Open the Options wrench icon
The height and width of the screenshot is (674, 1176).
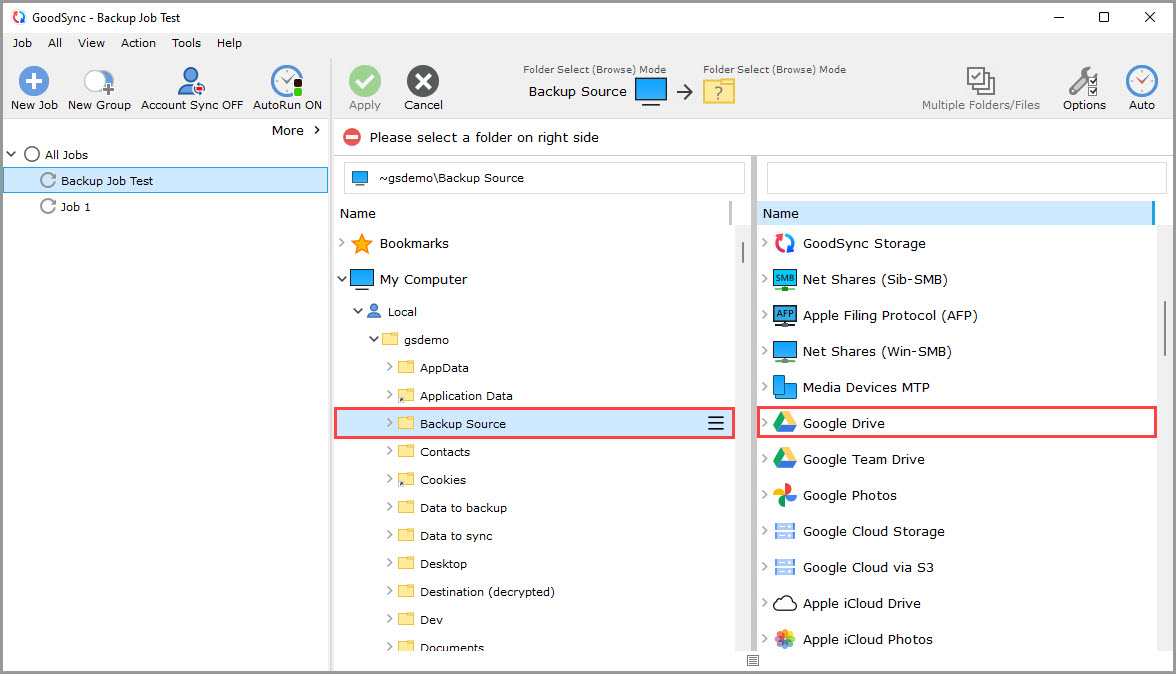(1084, 81)
